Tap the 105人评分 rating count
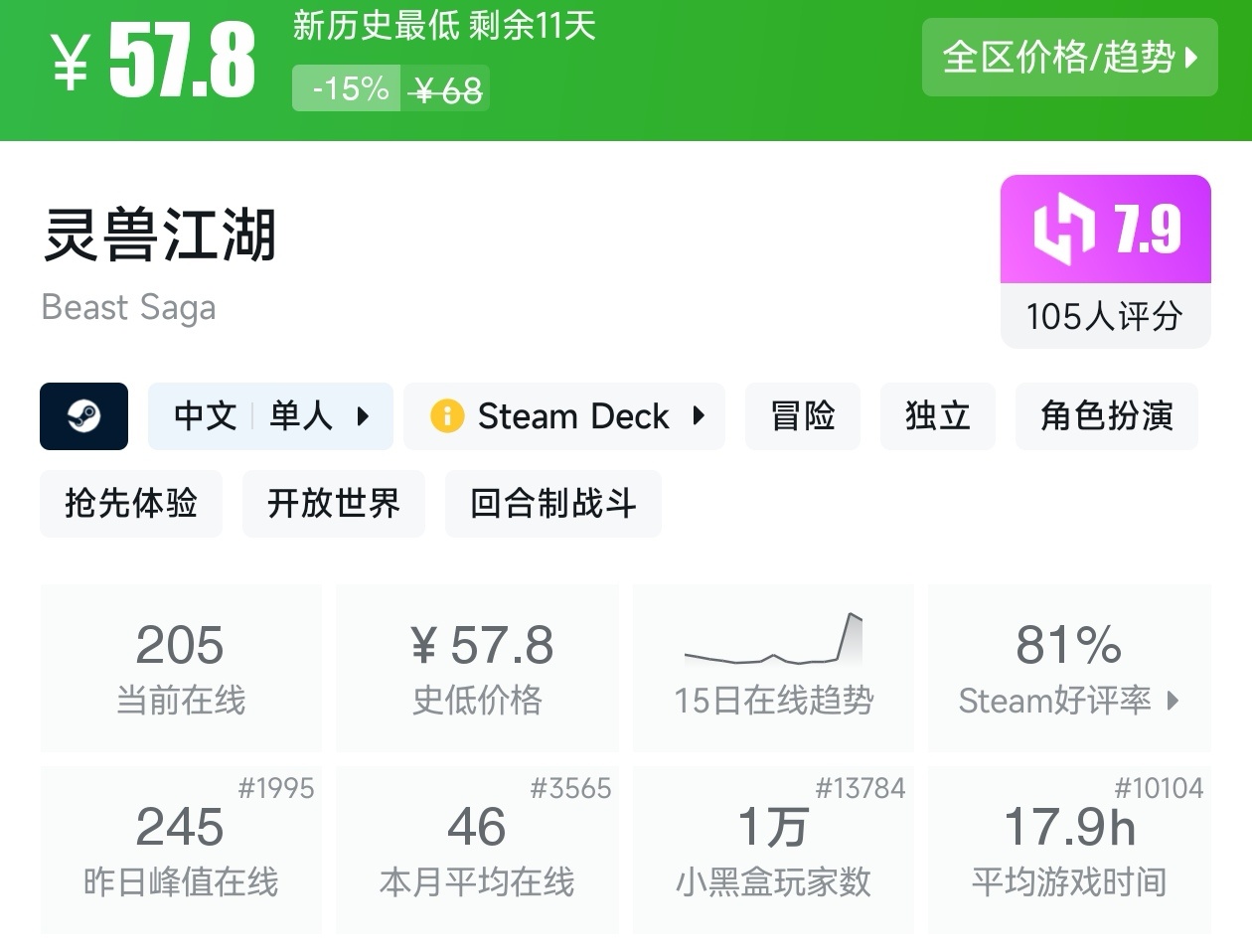Viewport: 1252px width, 952px height. (1105, 317)
